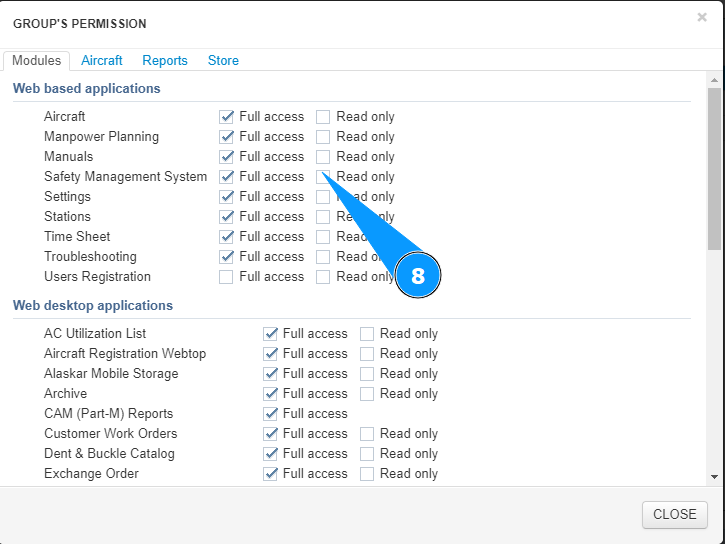Close the Group's Permission dialog via X icon

(702, 17)
